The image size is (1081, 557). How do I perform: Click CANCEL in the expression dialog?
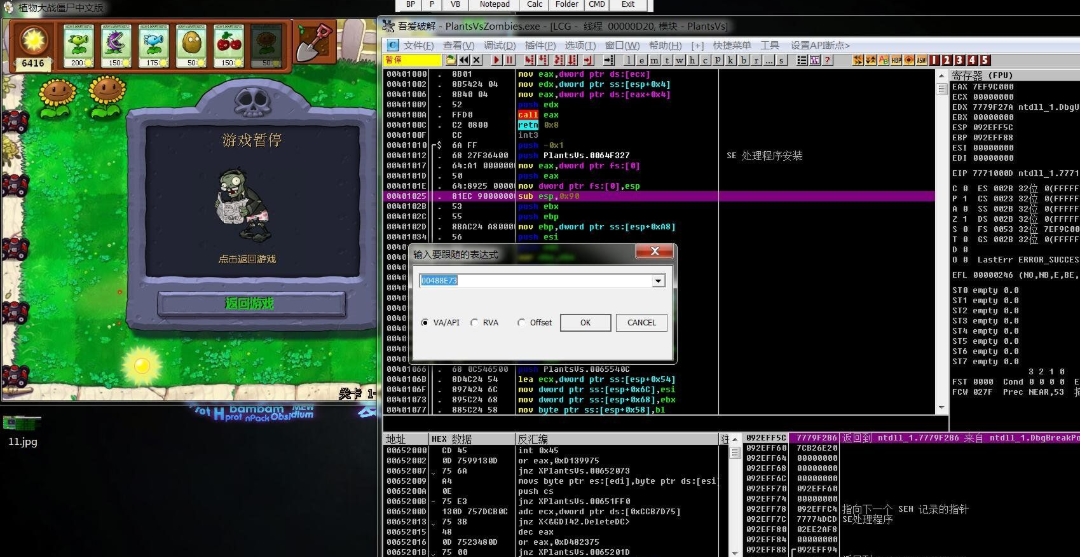click(641, 323)
